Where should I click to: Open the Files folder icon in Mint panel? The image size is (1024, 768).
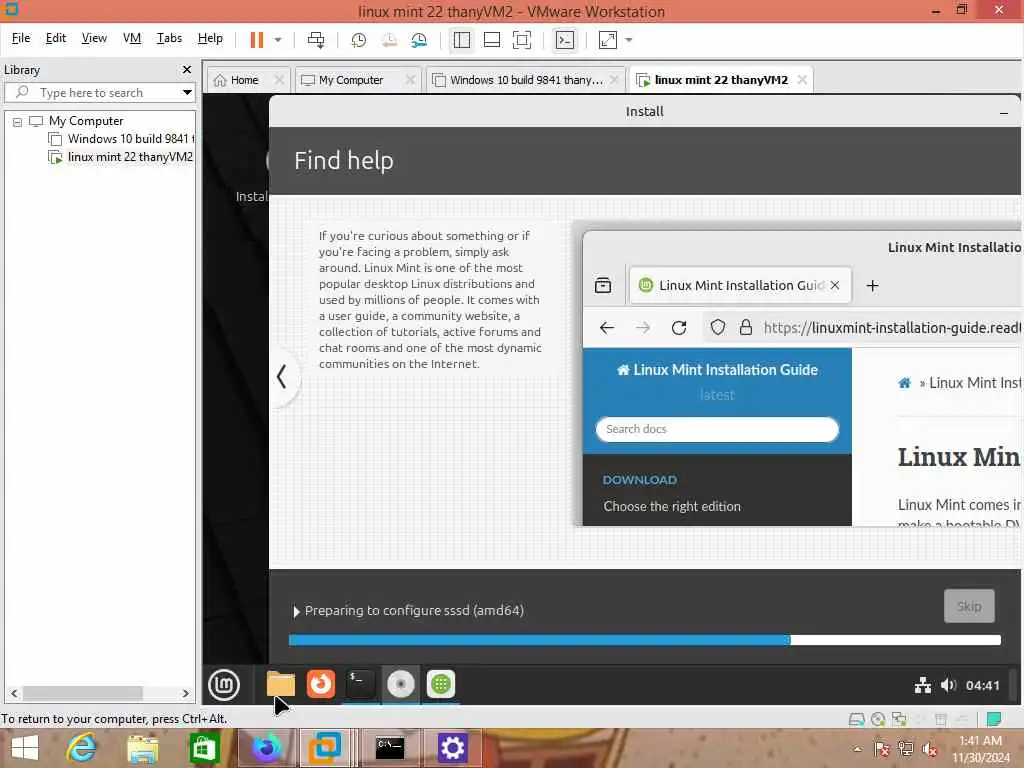(x=281, y=684)
